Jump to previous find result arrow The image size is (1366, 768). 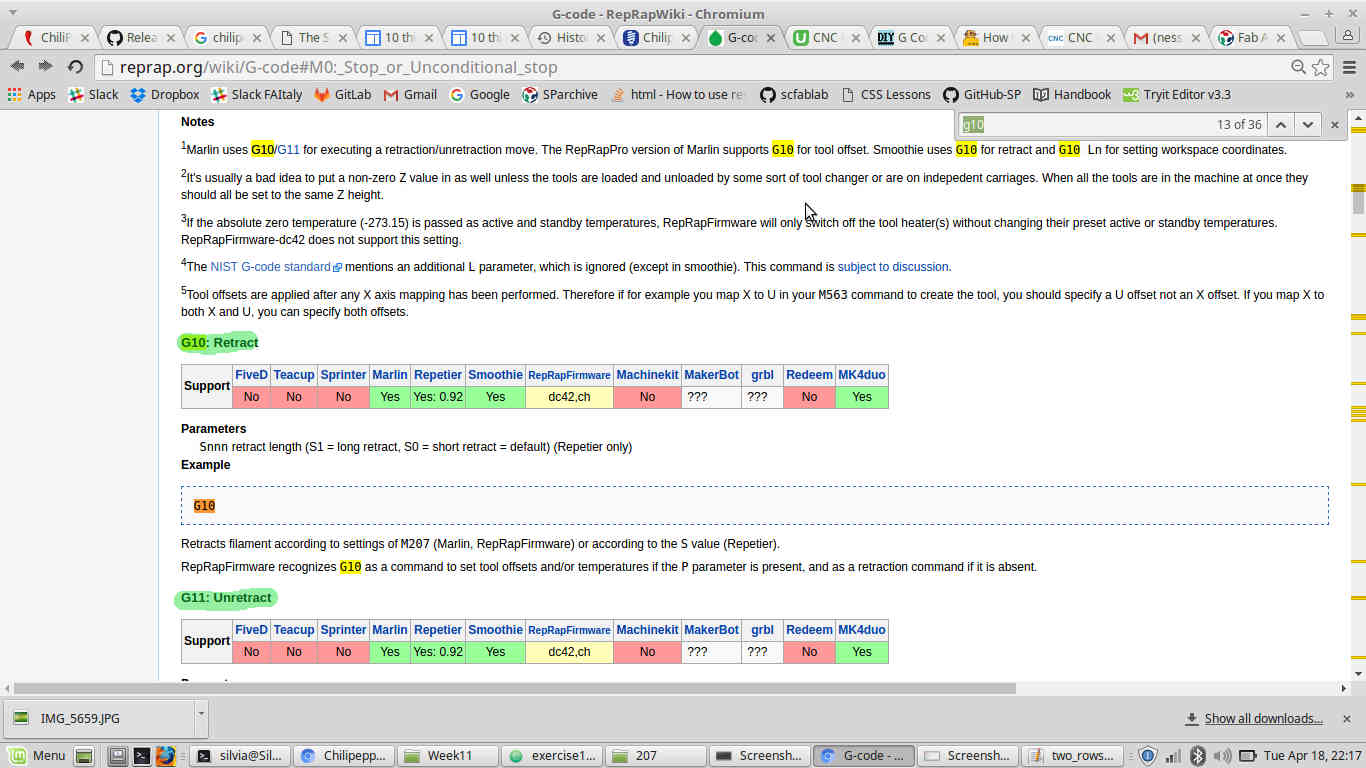[x=1280, y=125]
